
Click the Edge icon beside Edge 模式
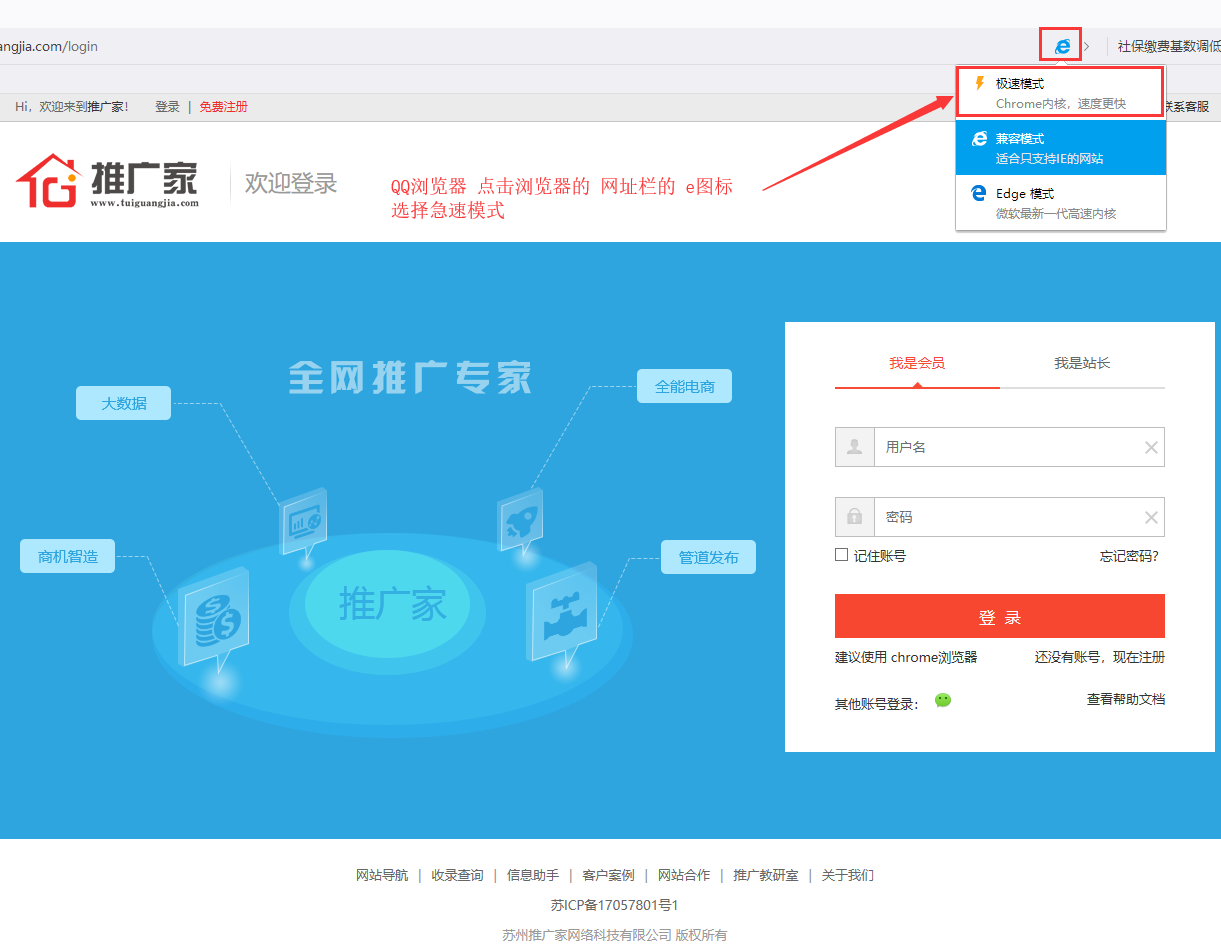tap(979, 193)
